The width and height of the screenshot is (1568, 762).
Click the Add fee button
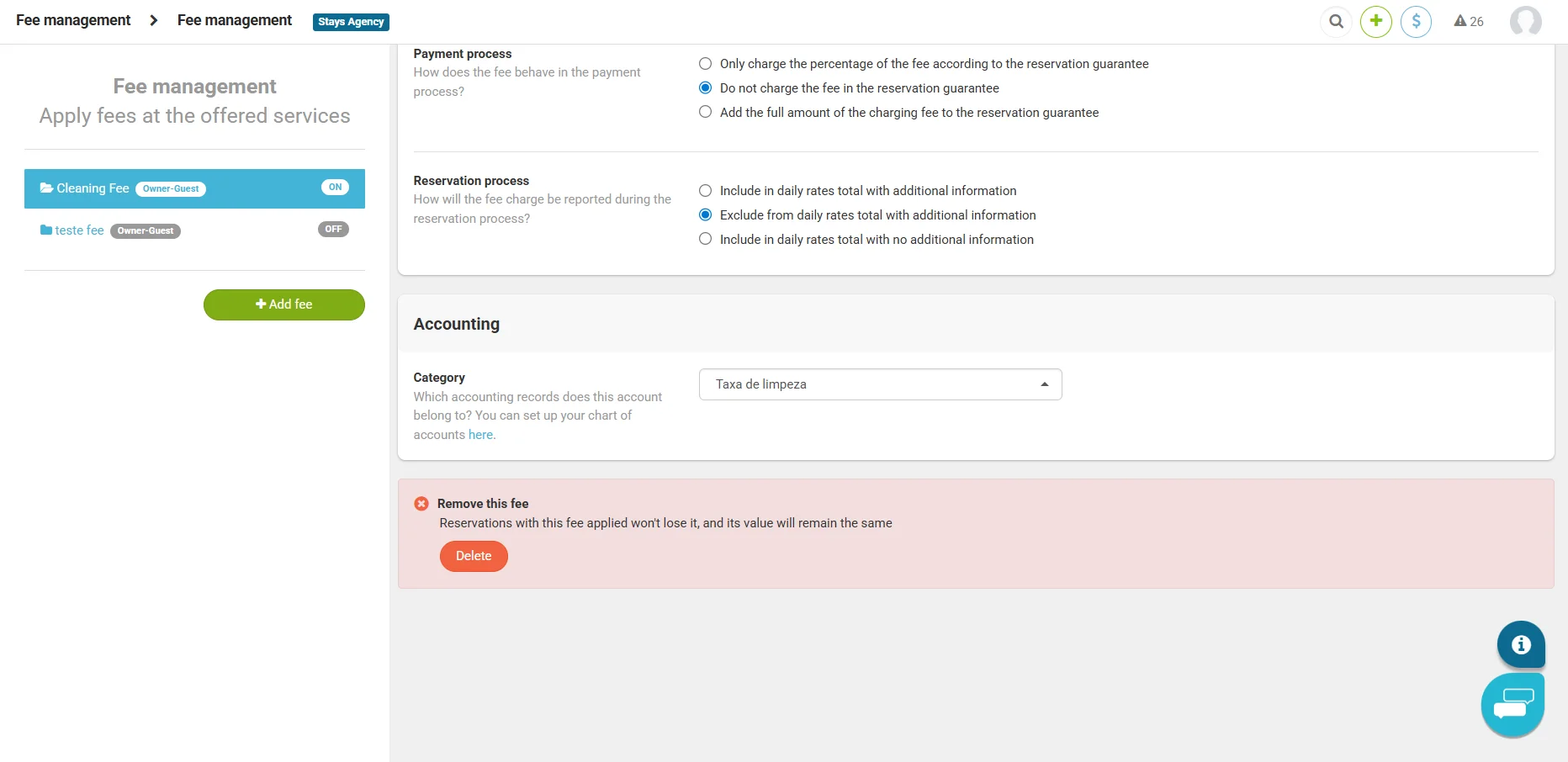283,304
